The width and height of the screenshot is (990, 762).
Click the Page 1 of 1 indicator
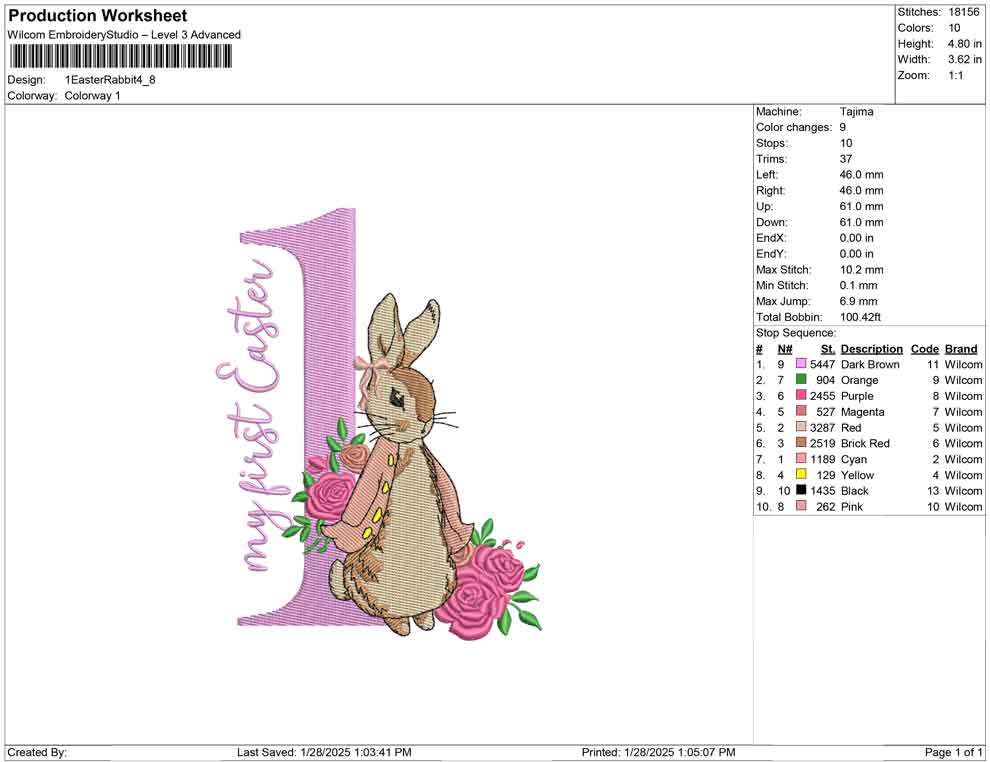click(x=953, y=752)
